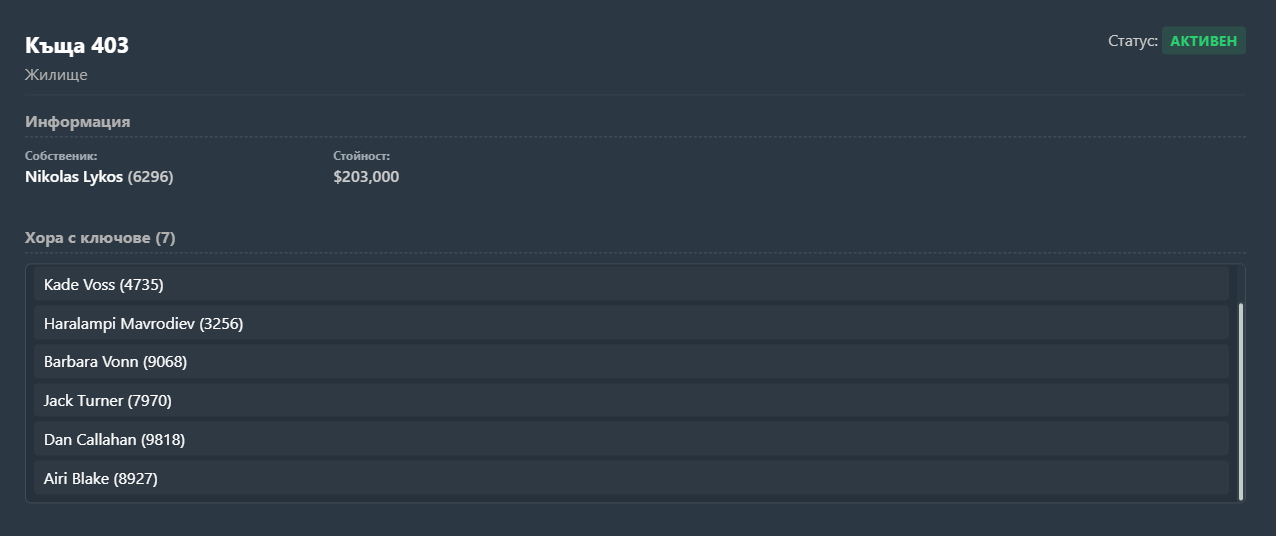
Task: Click Barbara Vonn (9068) entry
Action: (631, 361)
